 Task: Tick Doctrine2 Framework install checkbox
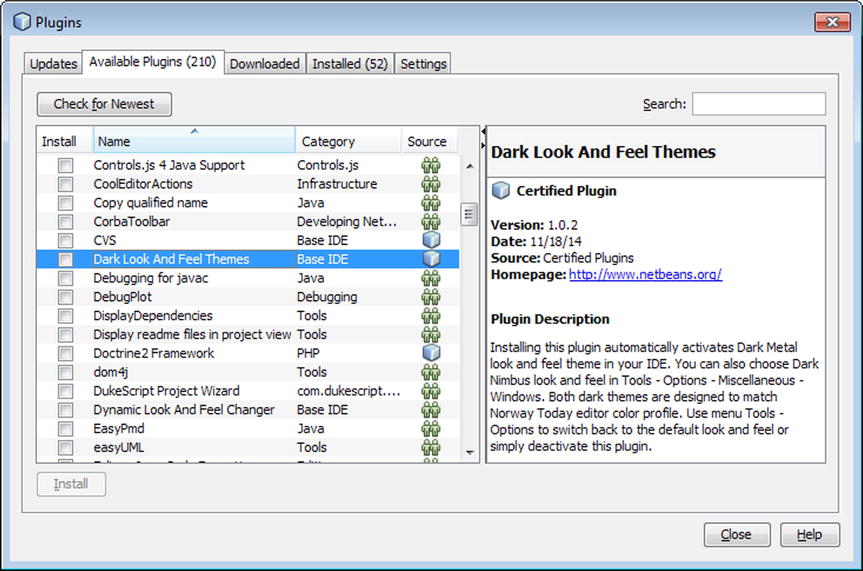point(65,354)
